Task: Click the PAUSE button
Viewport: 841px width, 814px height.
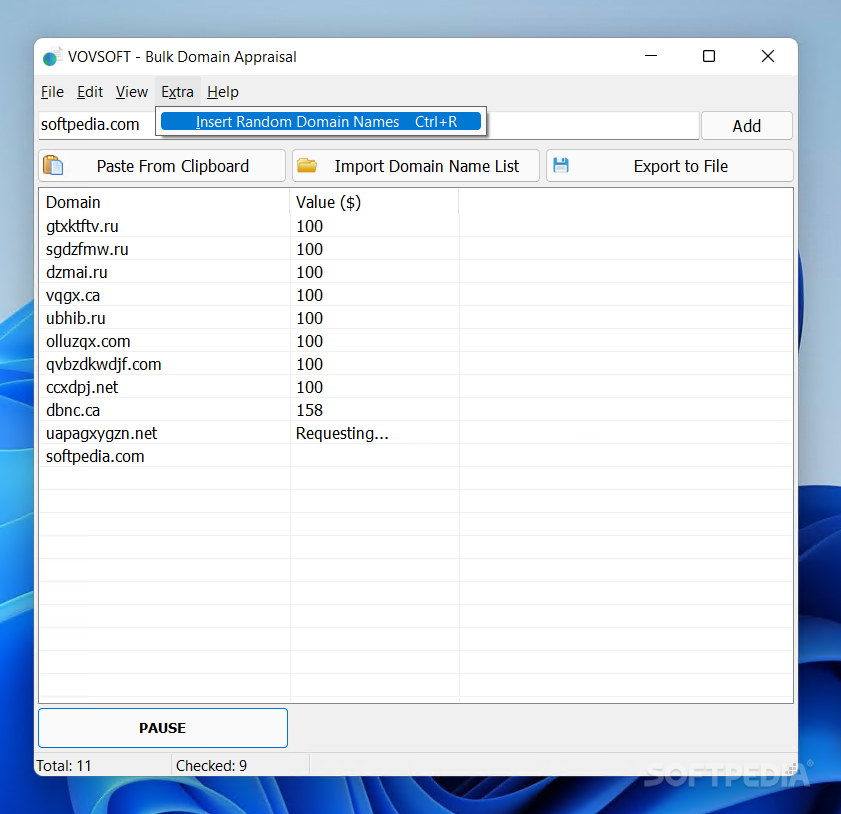Action: tap(163, 728)
